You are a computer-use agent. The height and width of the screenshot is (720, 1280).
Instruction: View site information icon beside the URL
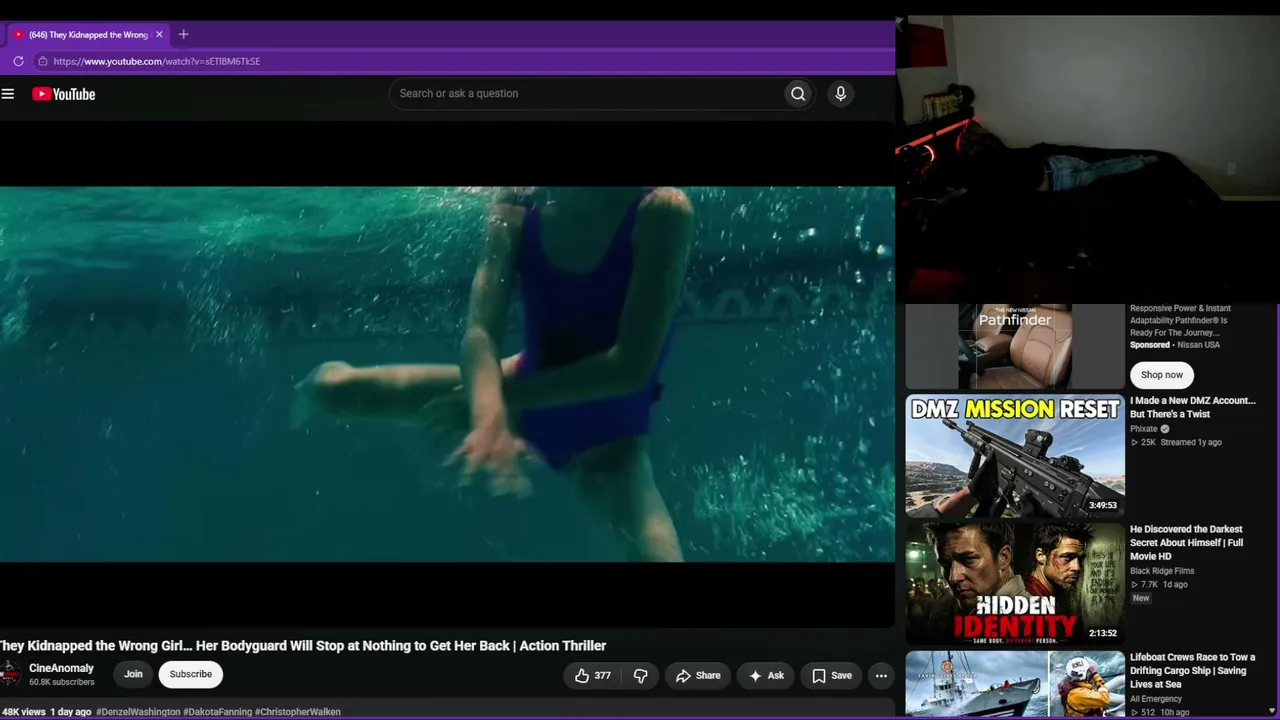[42, 61]
